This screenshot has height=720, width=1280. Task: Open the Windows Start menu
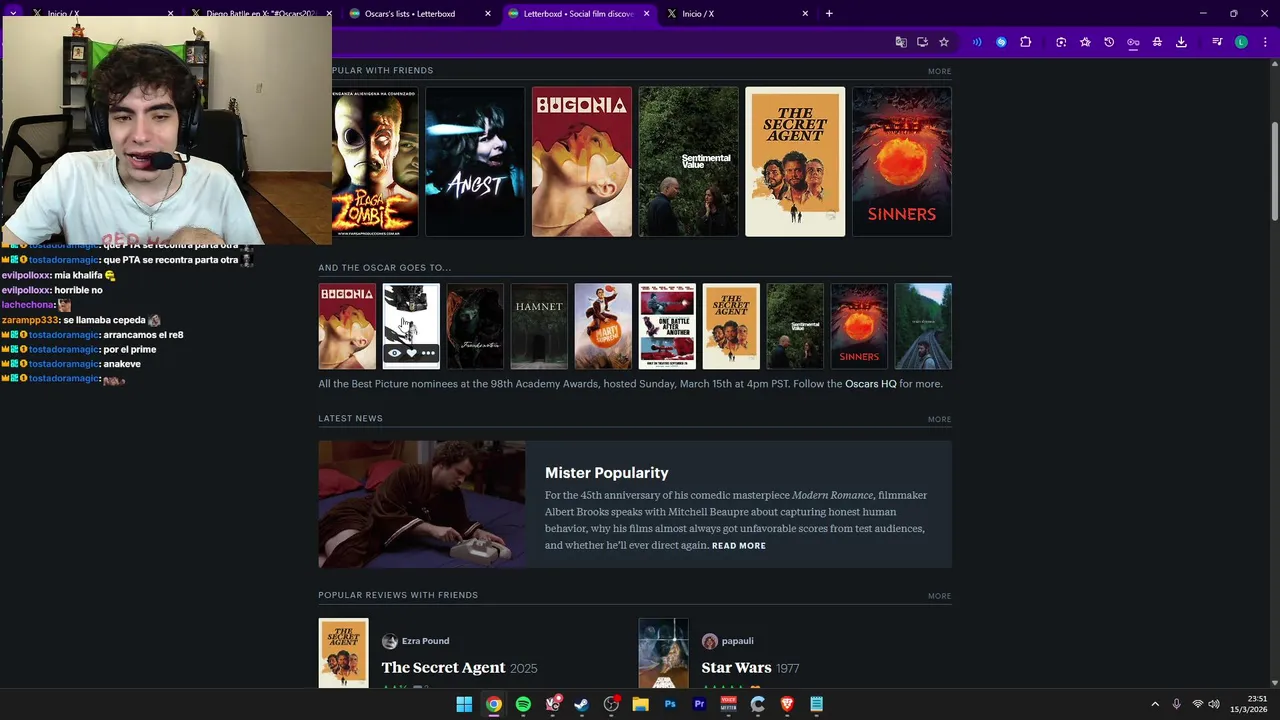[x=464, y=704]
